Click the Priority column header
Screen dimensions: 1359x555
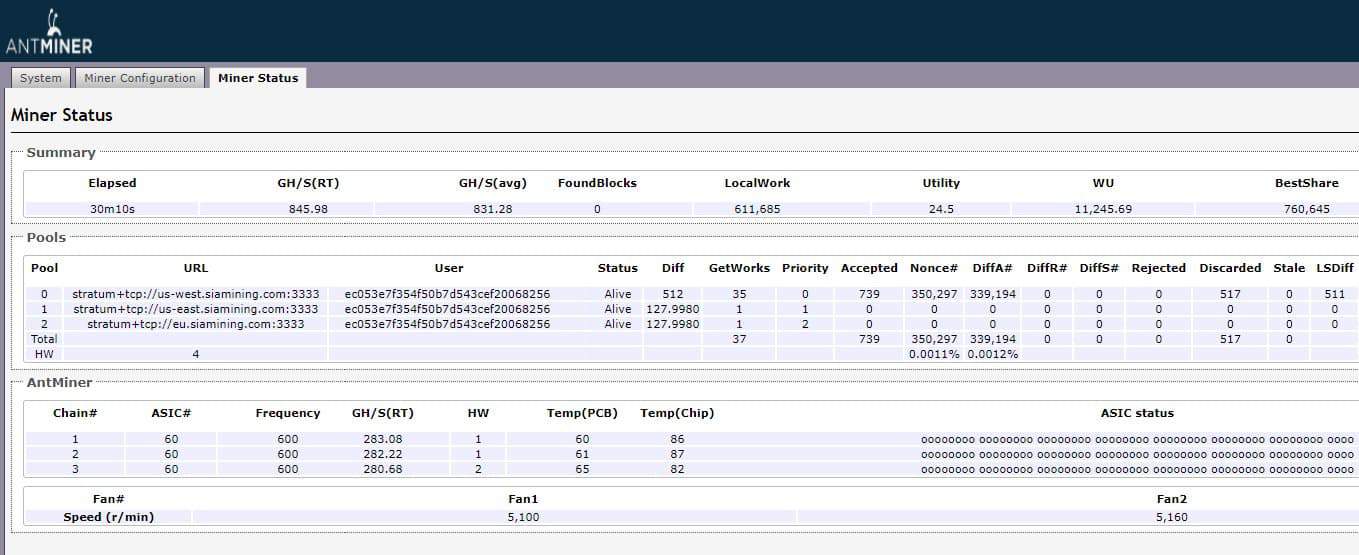805,268
